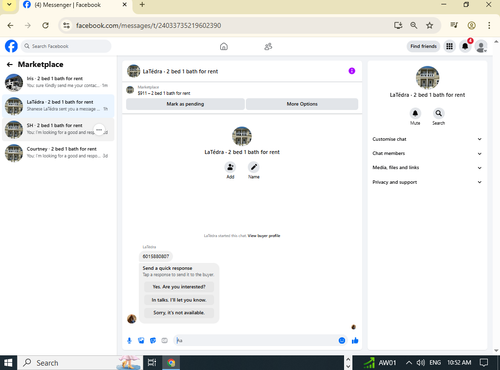This screenshot has height=370, width=500.
Task: Open the browser zoom magnifier icon
Action: coord(414,25)
